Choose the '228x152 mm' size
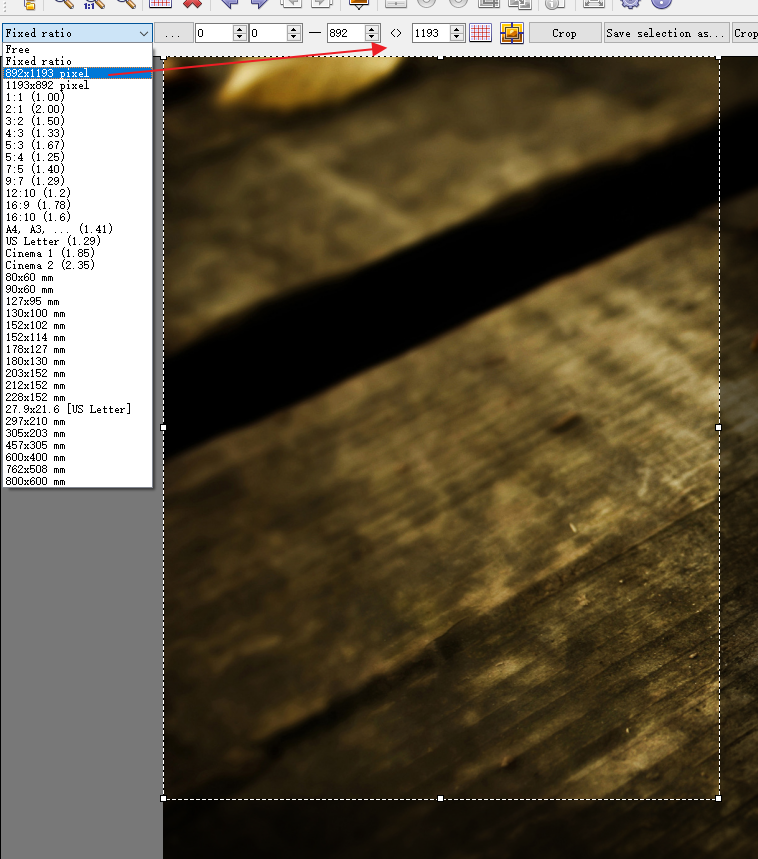The height and width of the screenshot is (859, 758). (77, 398)
